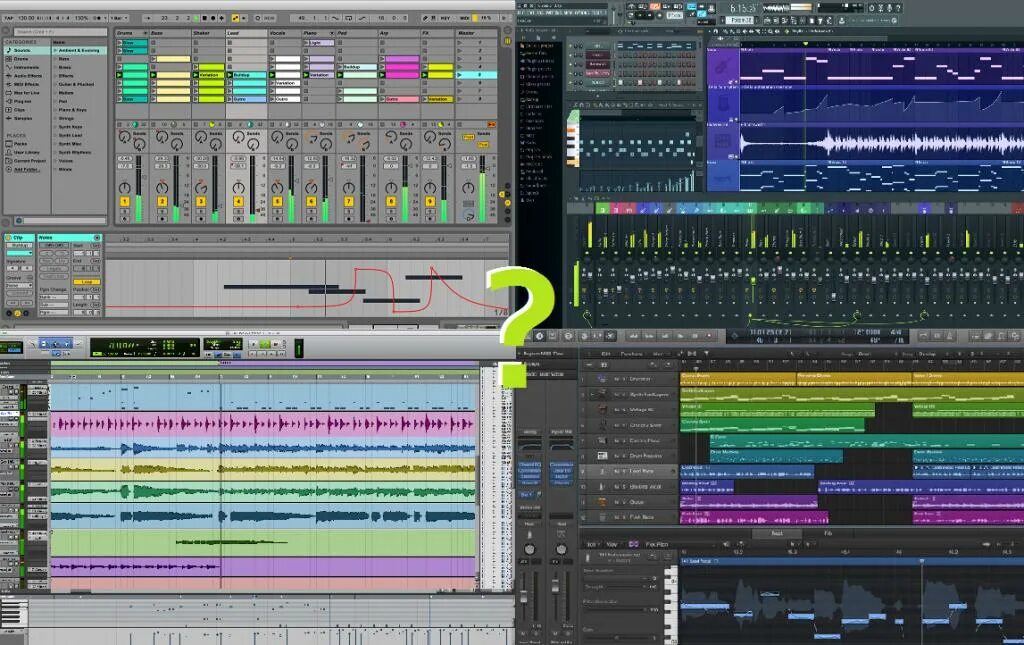
Task: Enable the Draw Mode pencil in Ableton
Action: tap(426, 18)
